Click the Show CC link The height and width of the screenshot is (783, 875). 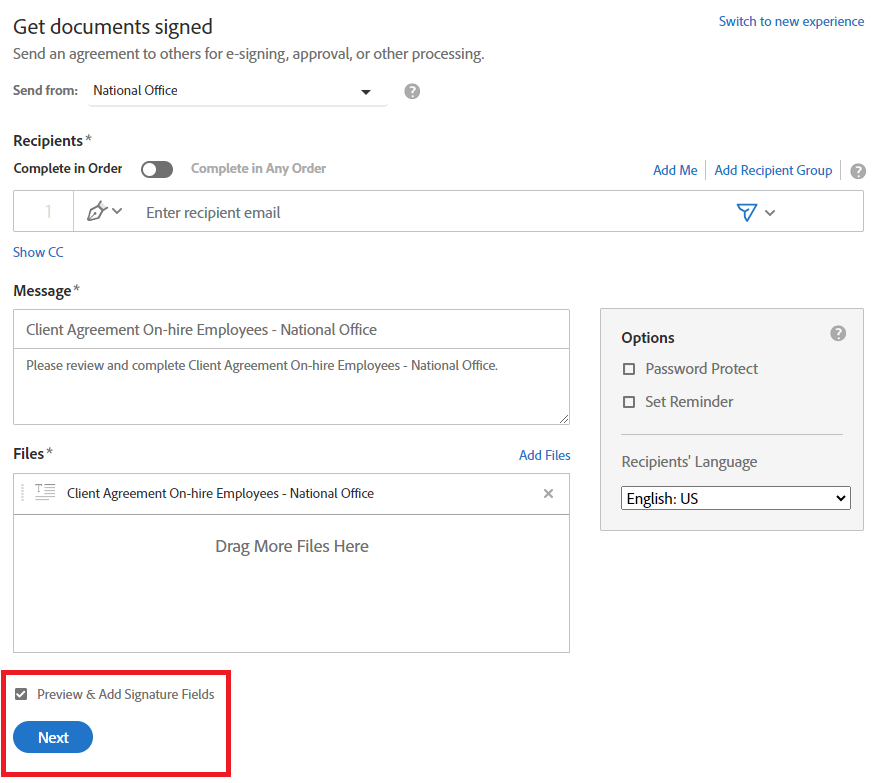tap(39, 252)
